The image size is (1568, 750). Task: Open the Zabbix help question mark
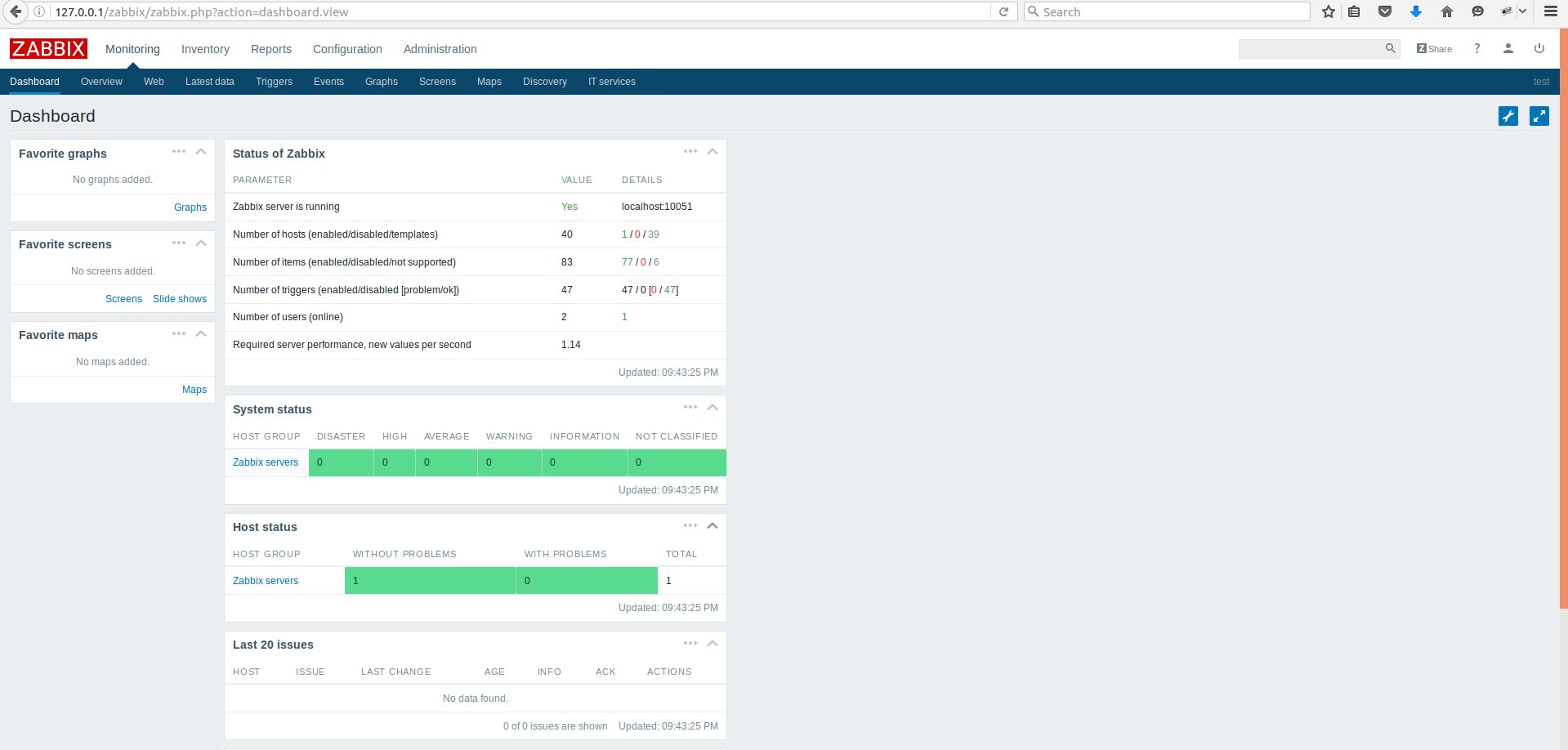tap(1476, 48)
